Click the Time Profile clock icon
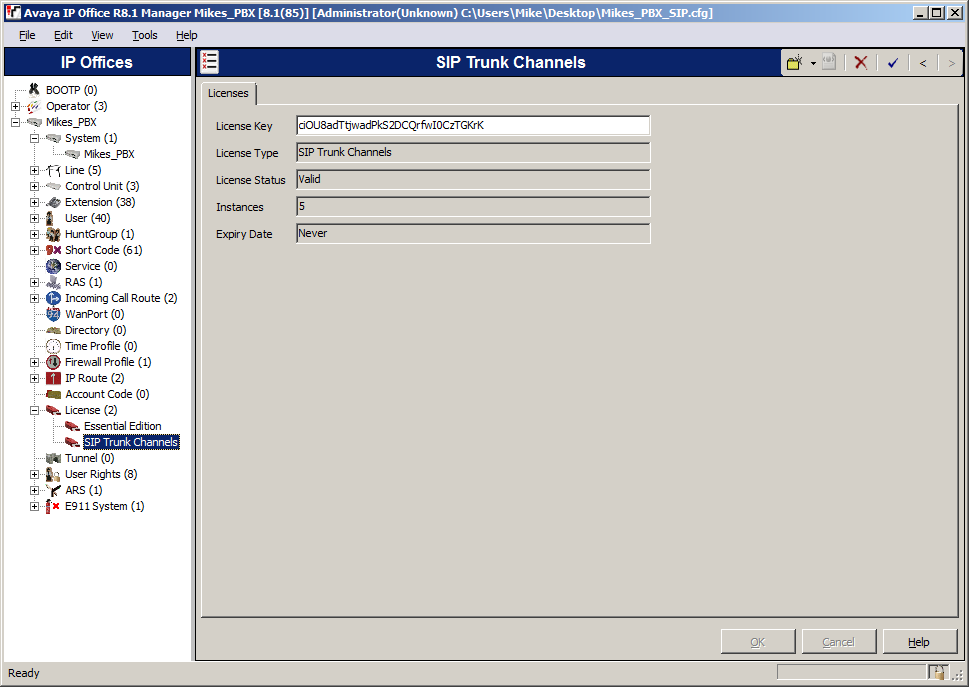 point(53,346)
